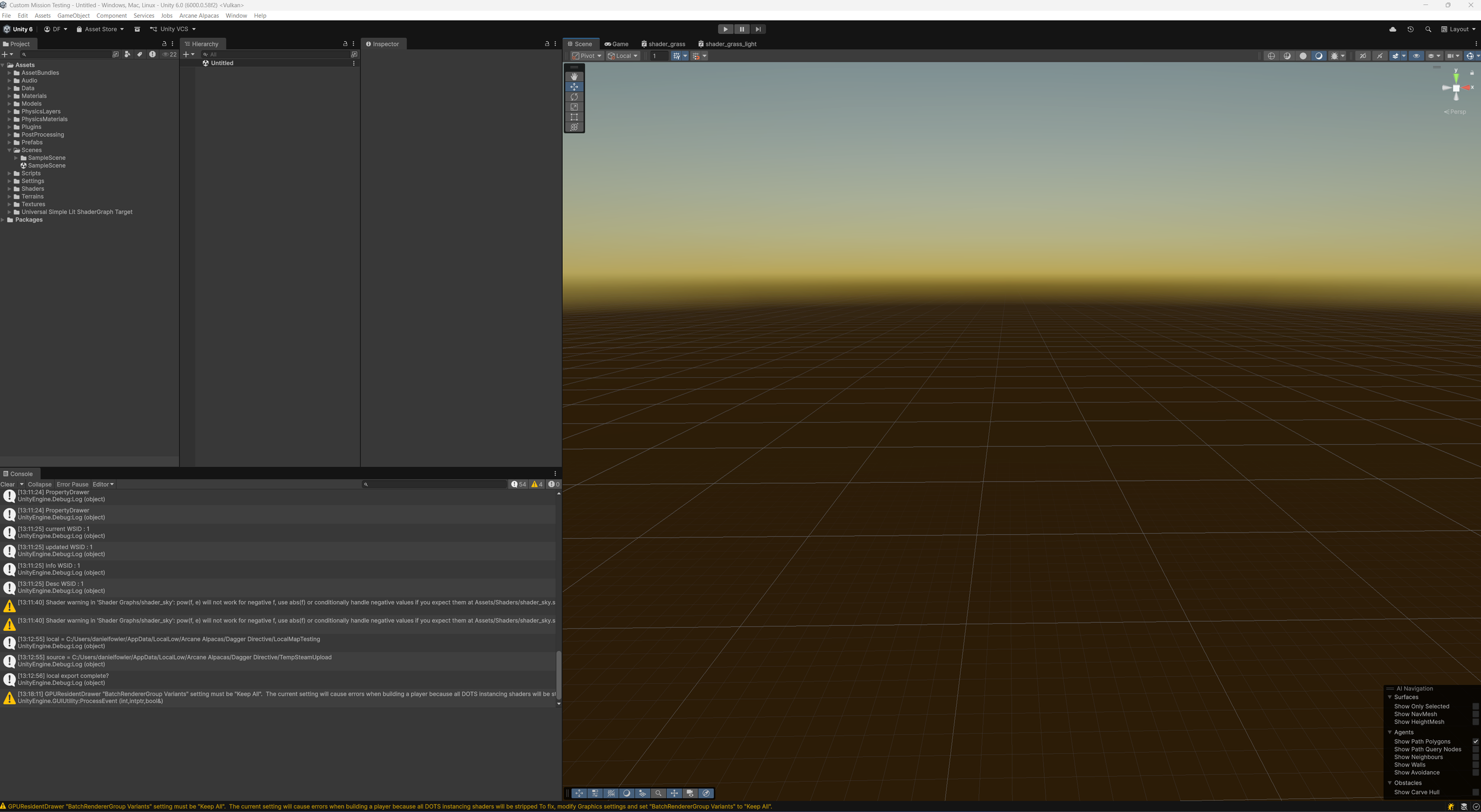Image resolution: width=1481 pixels, height=812 pixels.
Task: Select the Hand view tool
Action: [x=573, y=76]
